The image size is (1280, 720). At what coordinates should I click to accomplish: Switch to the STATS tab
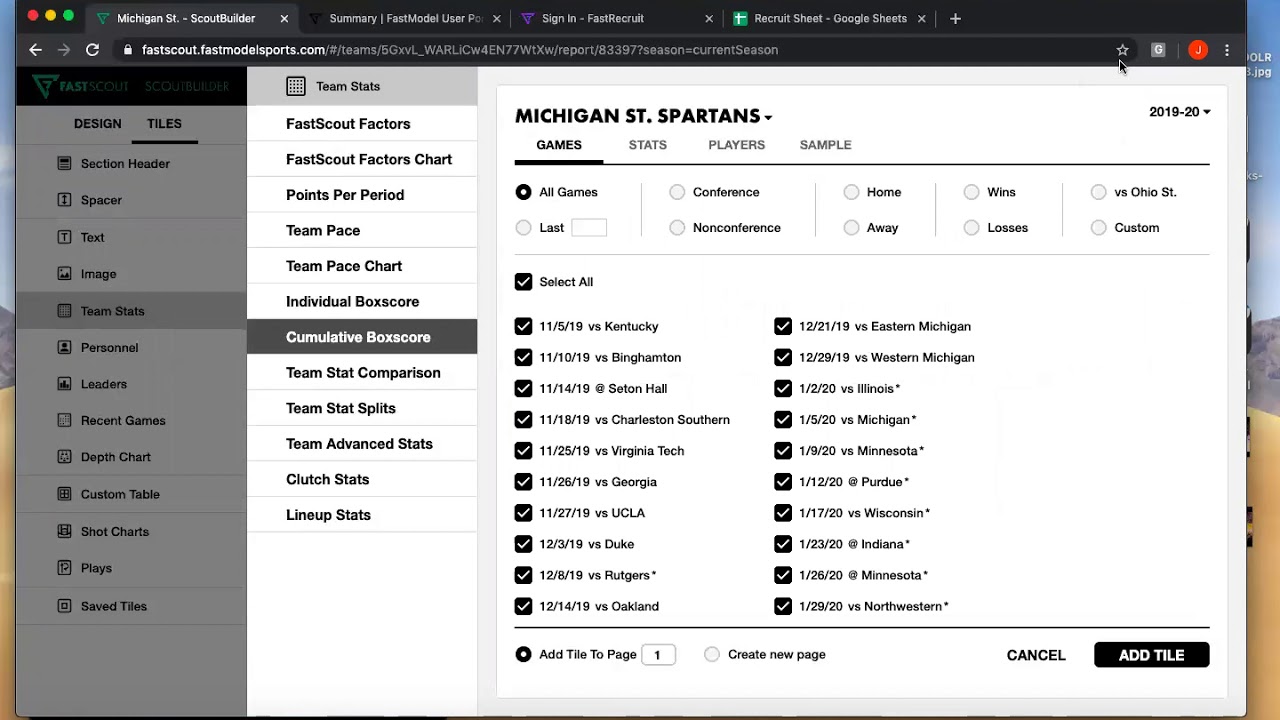(647, 145)
